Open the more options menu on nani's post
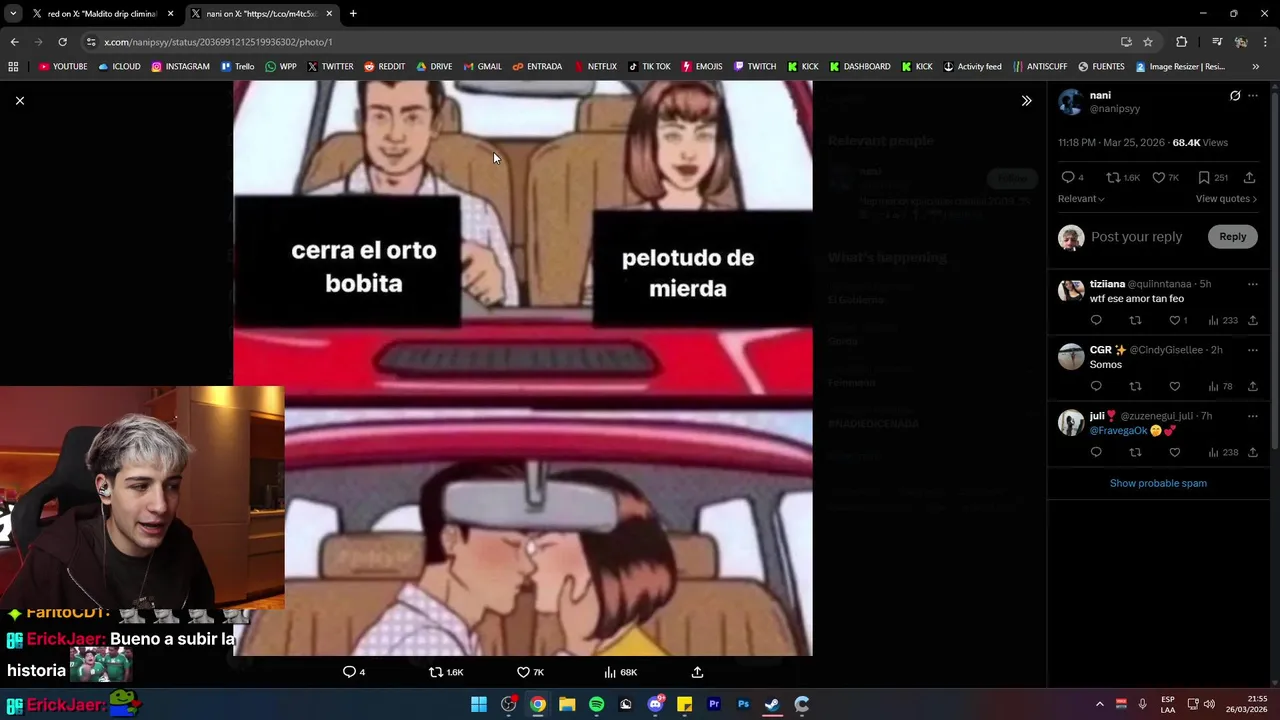The width and height of the screenshot is (1280, 720). [x=1253, y=96]
